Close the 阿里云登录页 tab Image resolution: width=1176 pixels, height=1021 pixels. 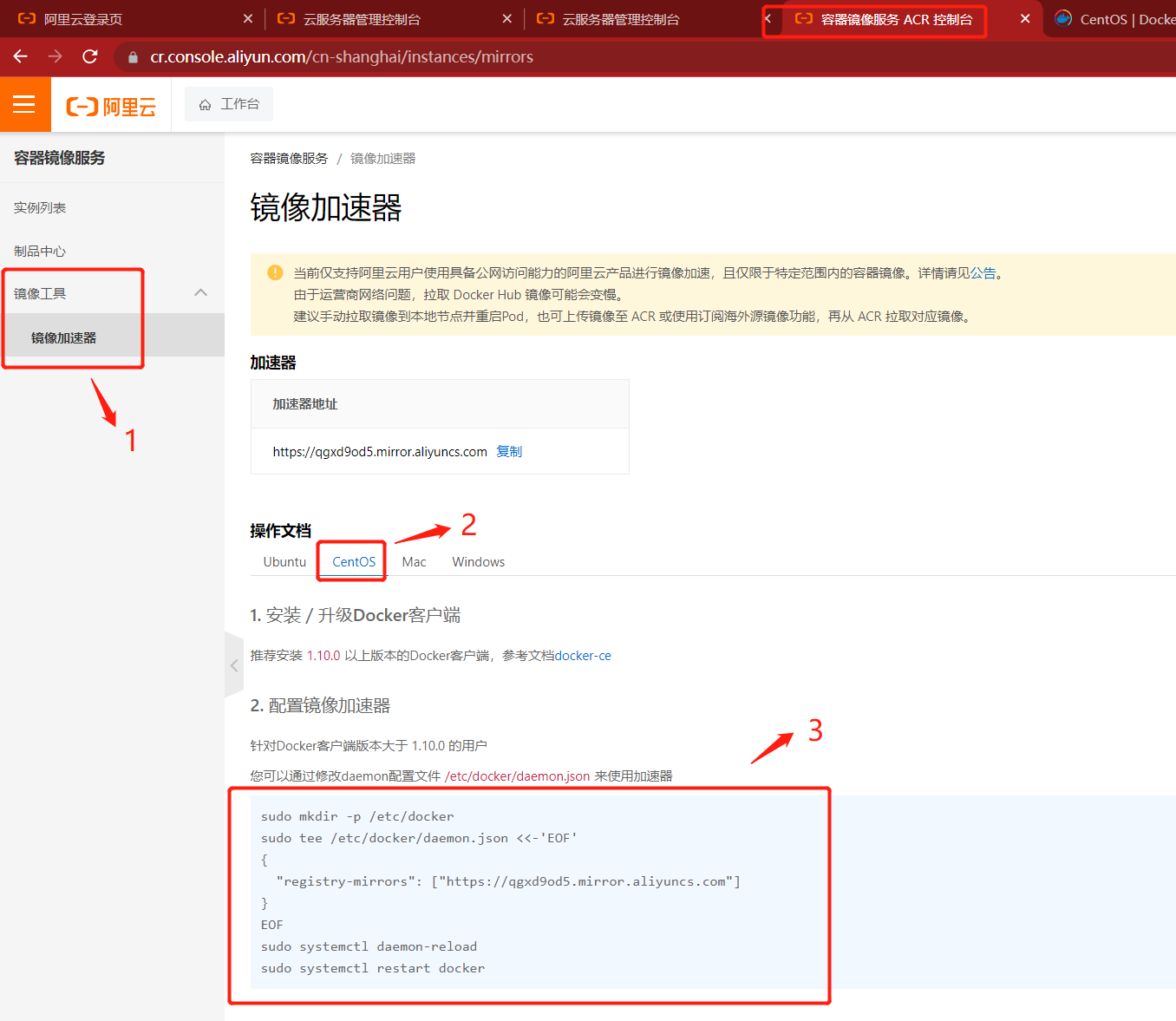tap(248, 18)
